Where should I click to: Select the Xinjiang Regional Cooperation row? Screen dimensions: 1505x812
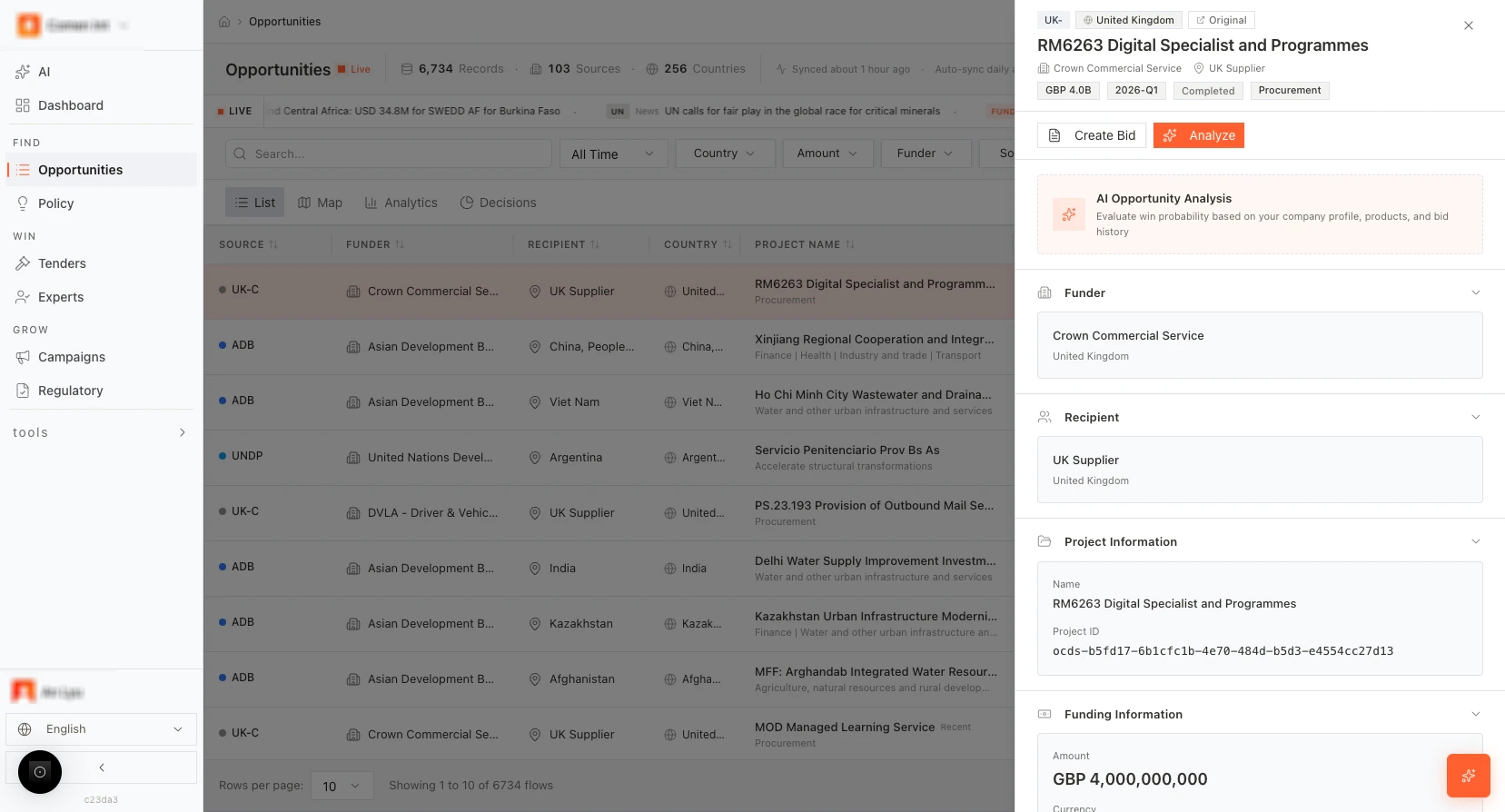609,346
